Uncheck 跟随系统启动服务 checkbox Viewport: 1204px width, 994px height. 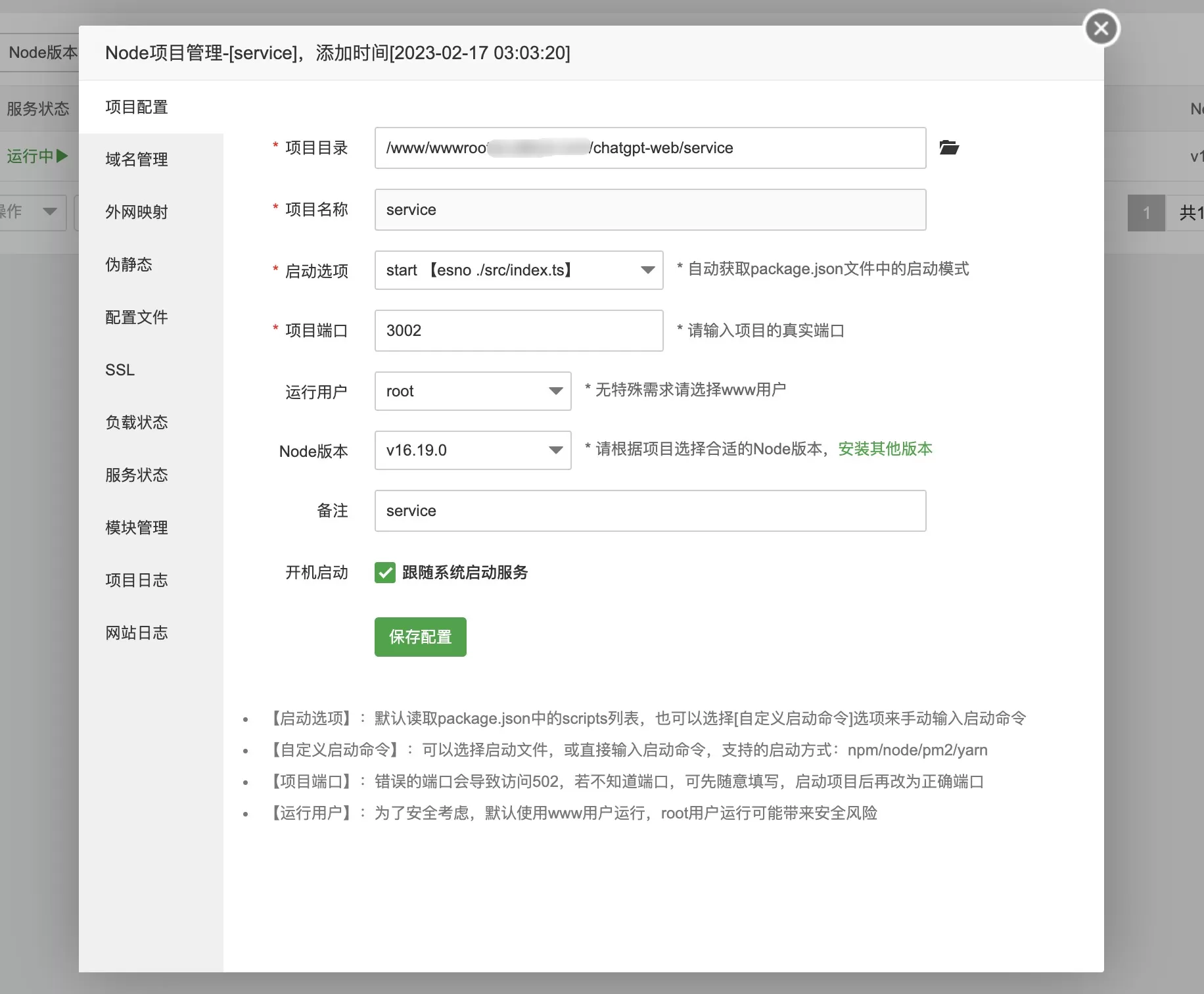pos(385,573)
